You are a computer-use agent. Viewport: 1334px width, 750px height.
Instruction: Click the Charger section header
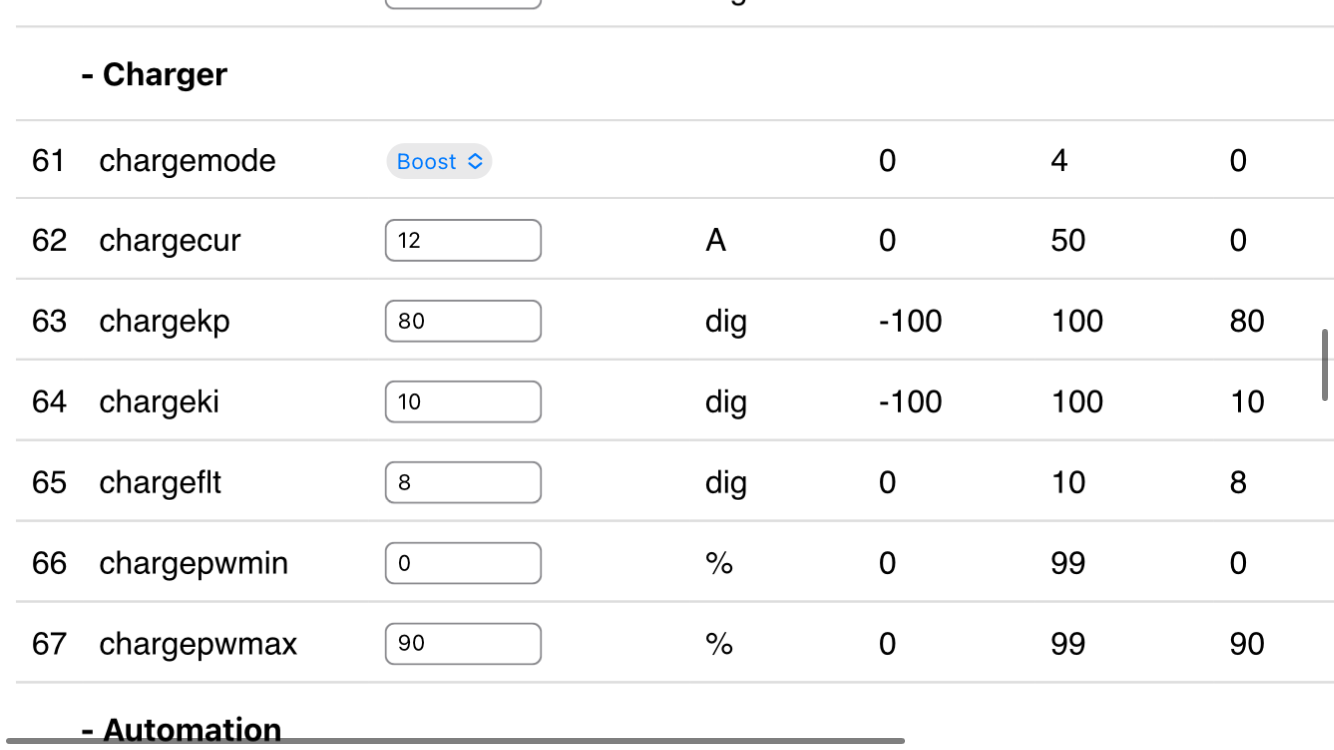[x=154, y=75]
